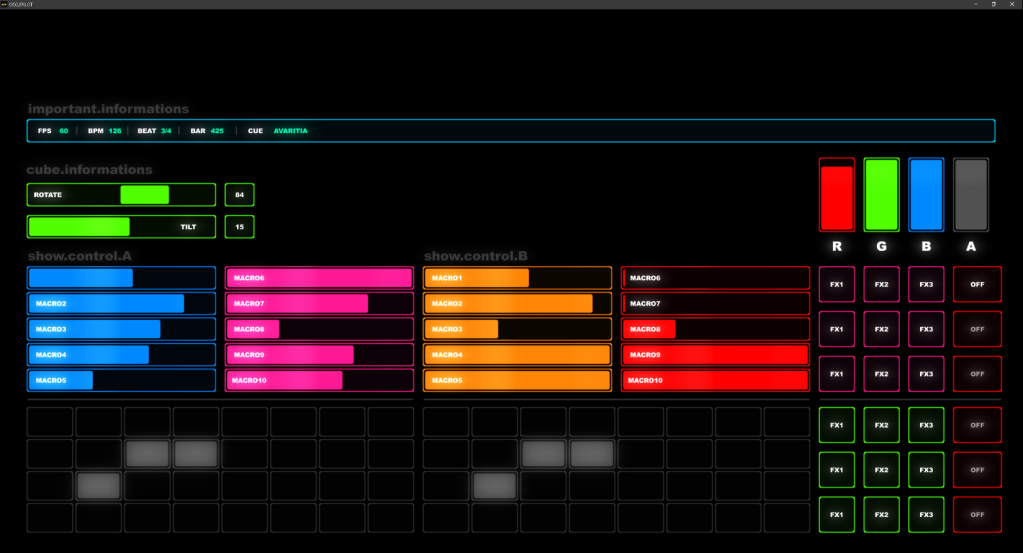Click the green G color fader
1023x553 pixels.
pyautogui.click(x=881, y=195)
